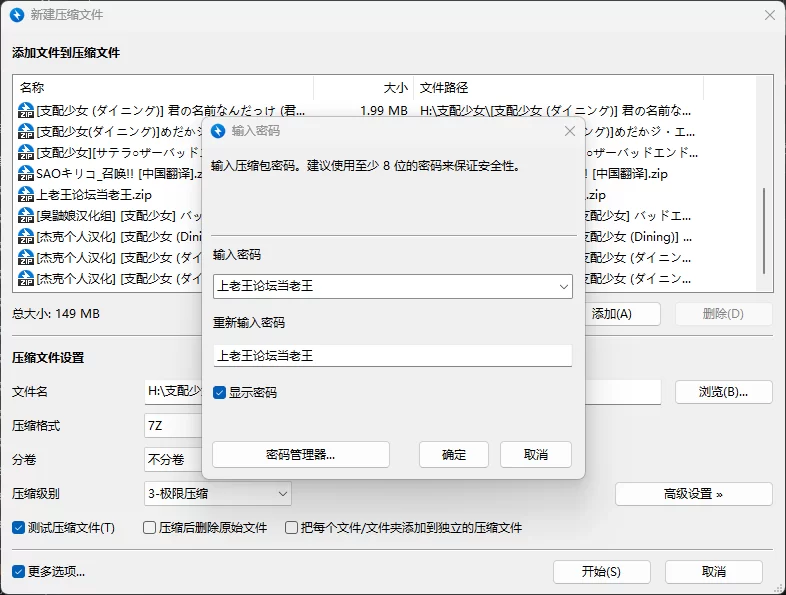Click the めだかジ file's zip icon
This screenshot has height=595, width=786.
[x=26, y=132]
